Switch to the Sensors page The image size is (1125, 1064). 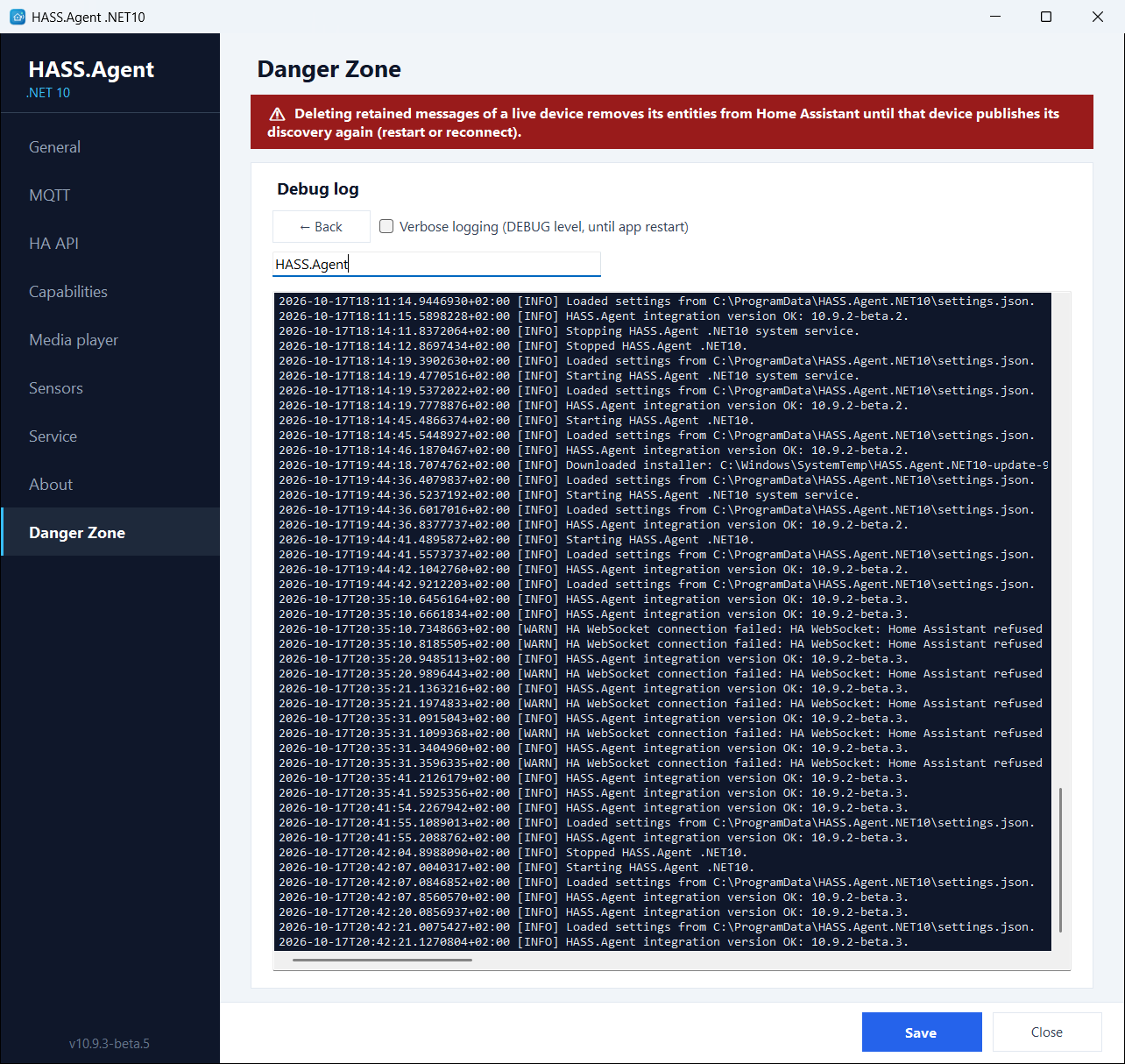[110, 388]
